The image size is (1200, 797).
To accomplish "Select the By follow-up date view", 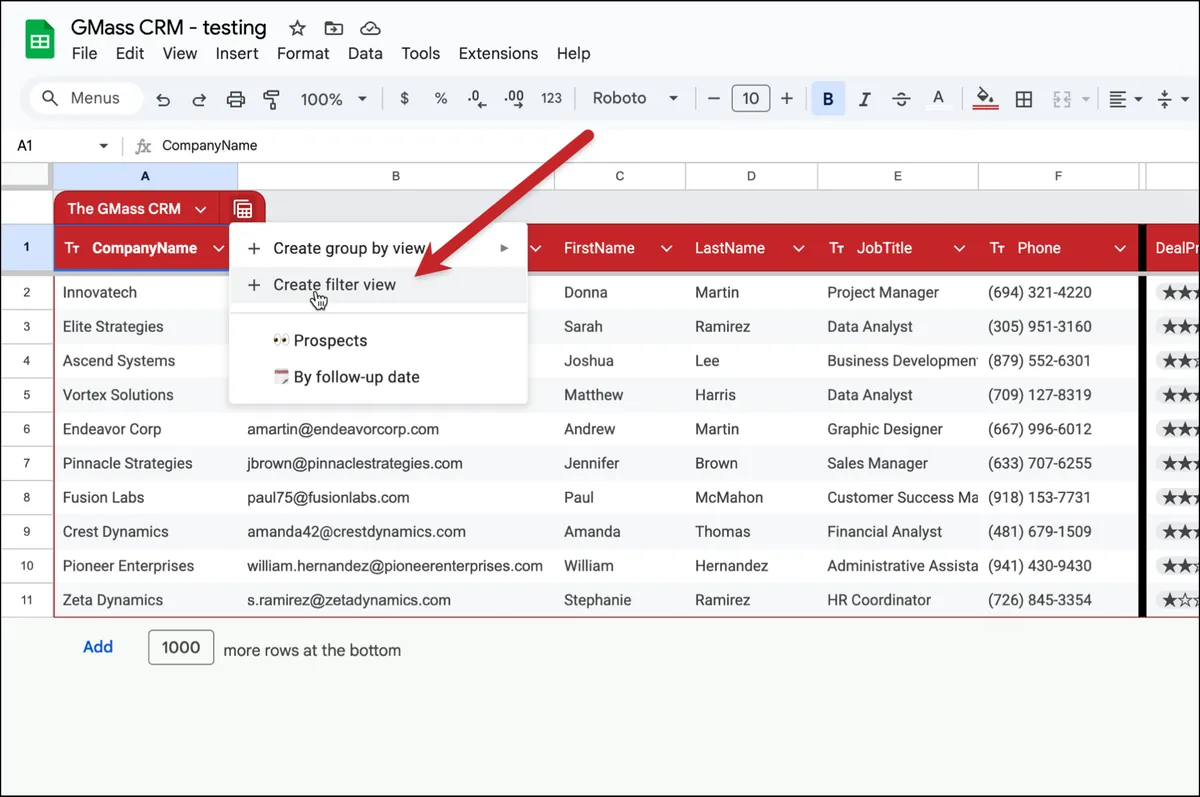I will 378,378.
